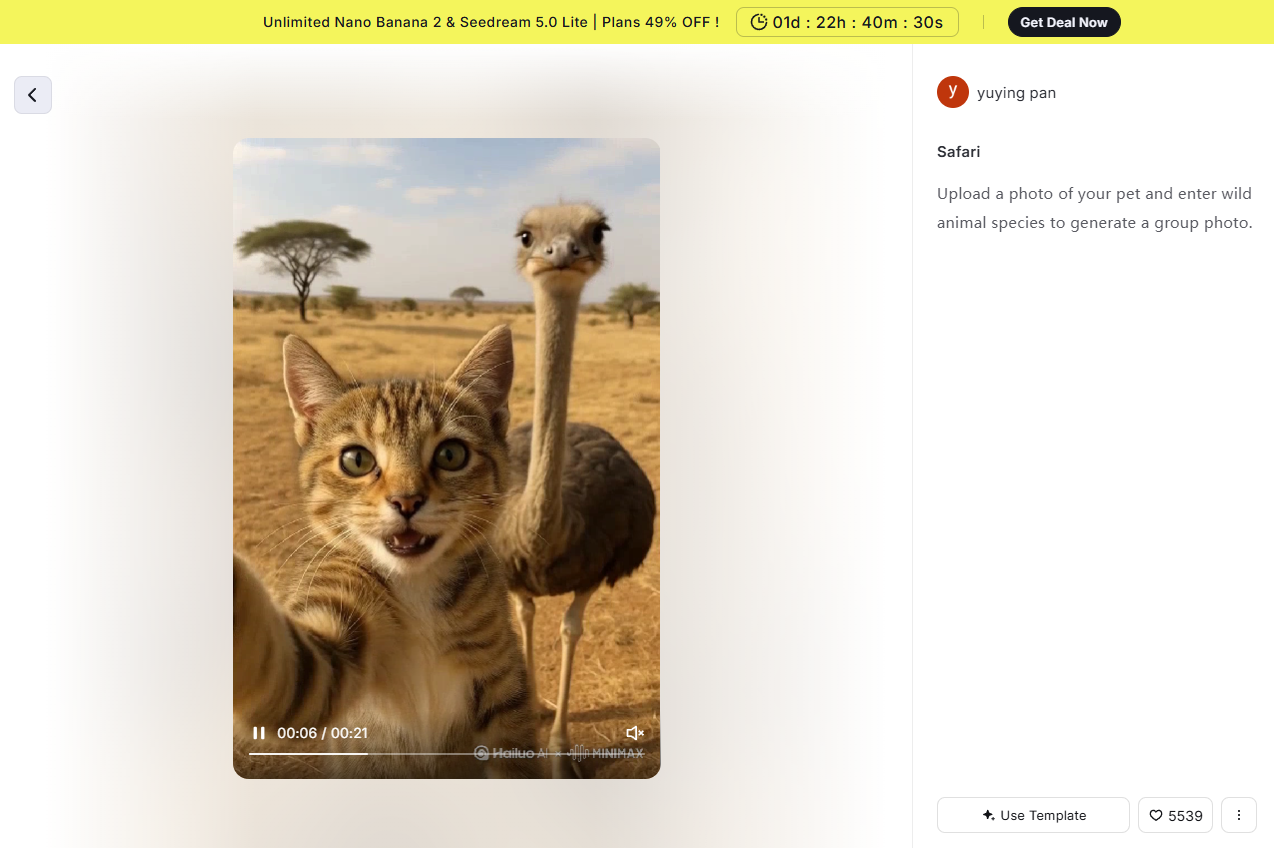The image size is (1274, 848).
Task: Pause the playing video
Action: (259, 732)
